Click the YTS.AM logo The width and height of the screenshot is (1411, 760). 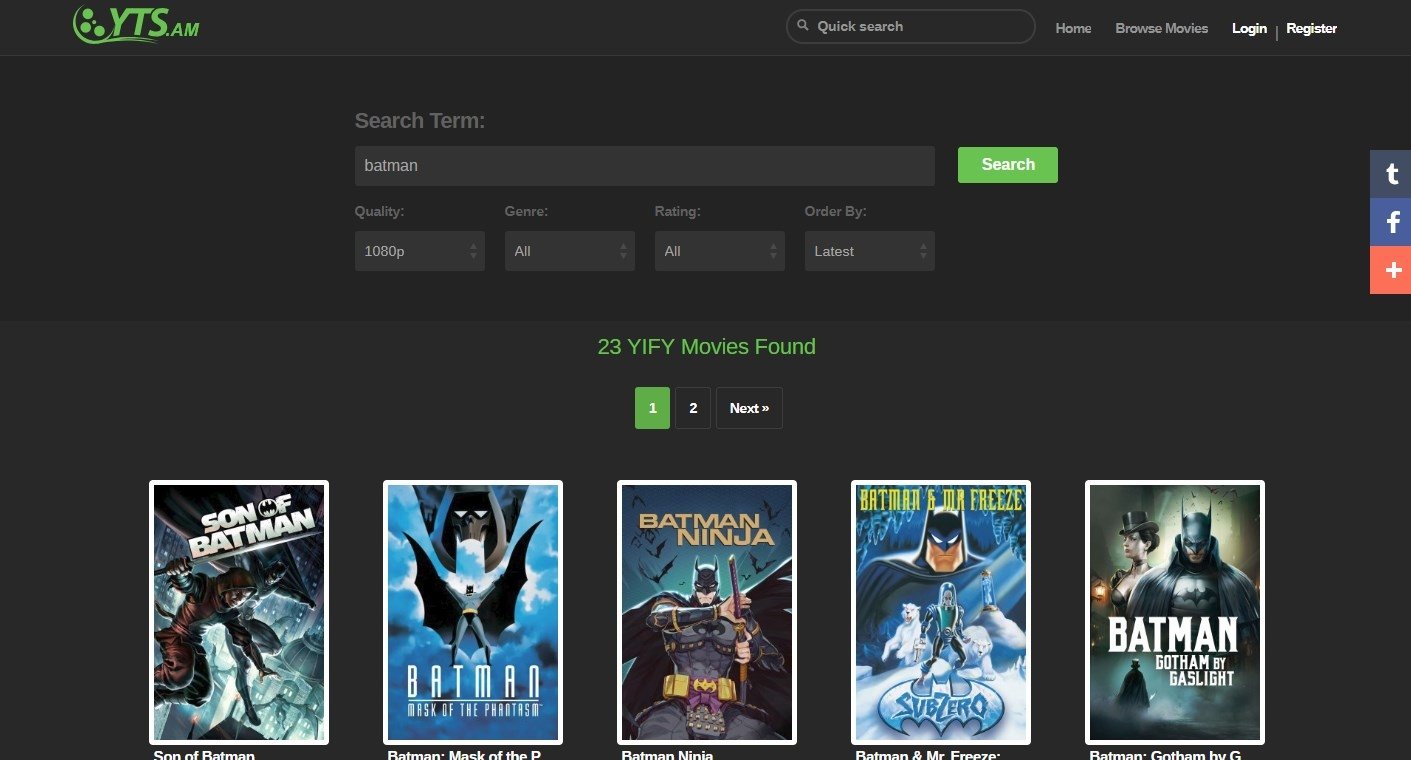[136, 25]
